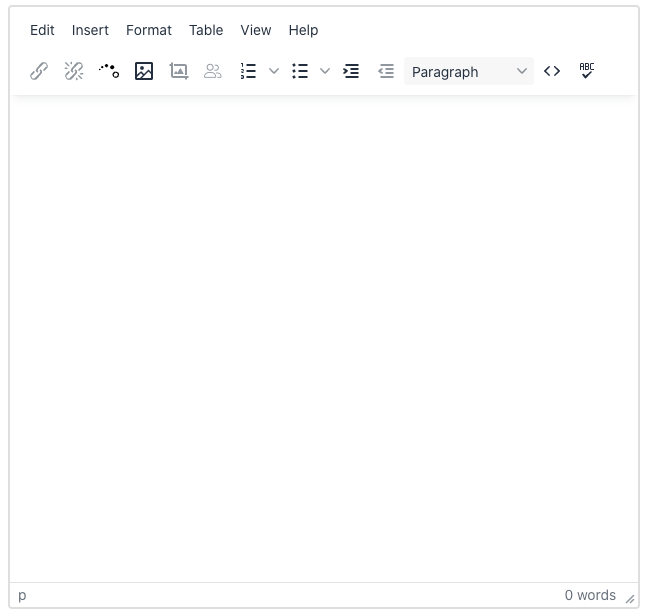Click the p element path in the status bar

(x=22, y=595)
